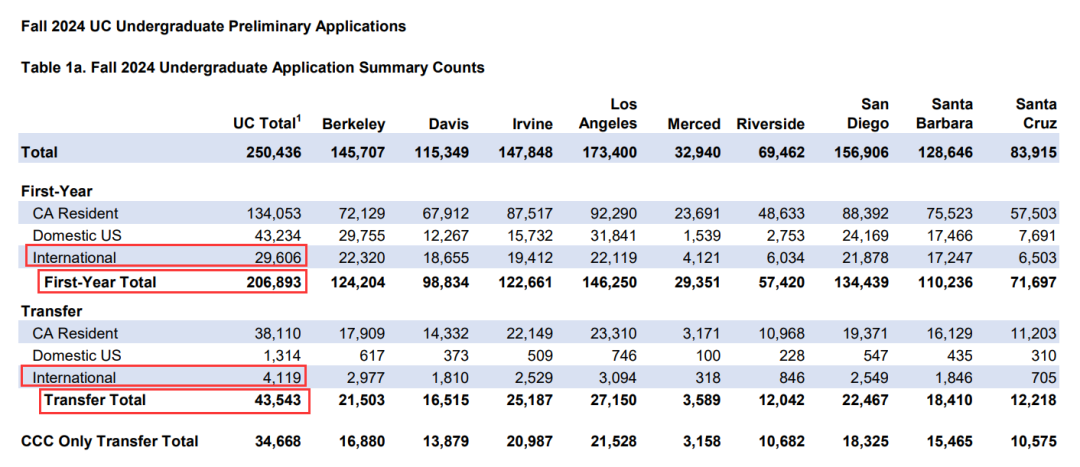Click the UC Total column header
This screenshot has height=467, width=1080.
(267, 123)
